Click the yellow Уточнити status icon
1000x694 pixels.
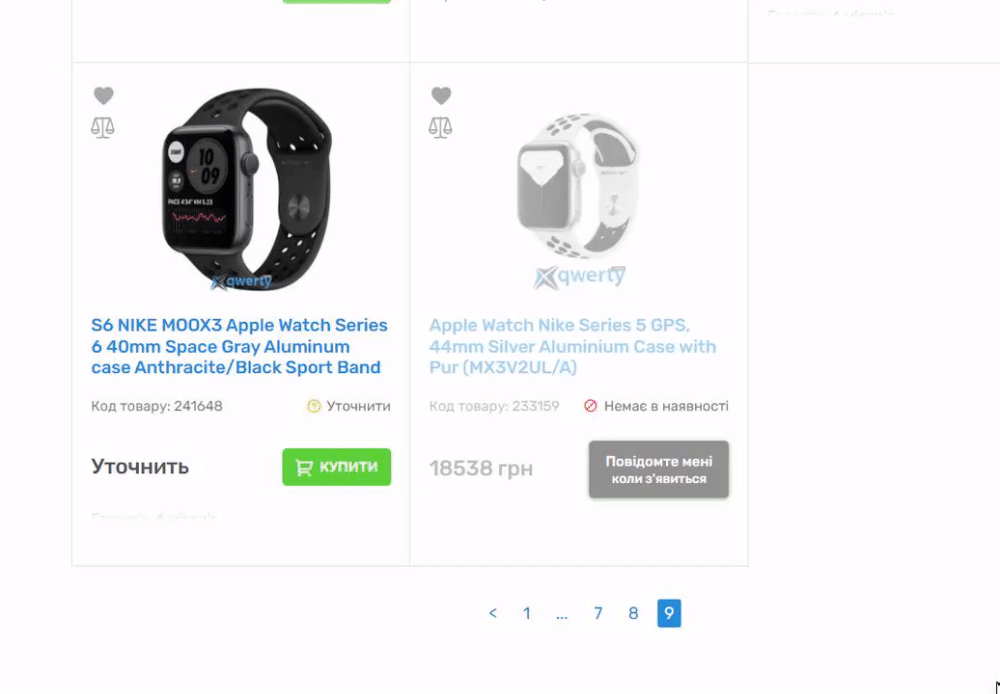click(314, 406)
